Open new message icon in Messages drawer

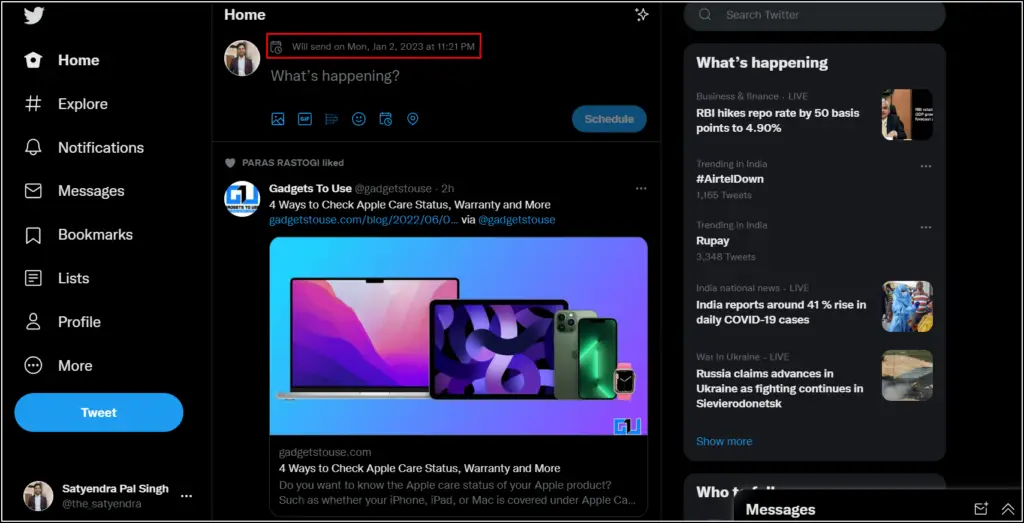coord(980,509)
